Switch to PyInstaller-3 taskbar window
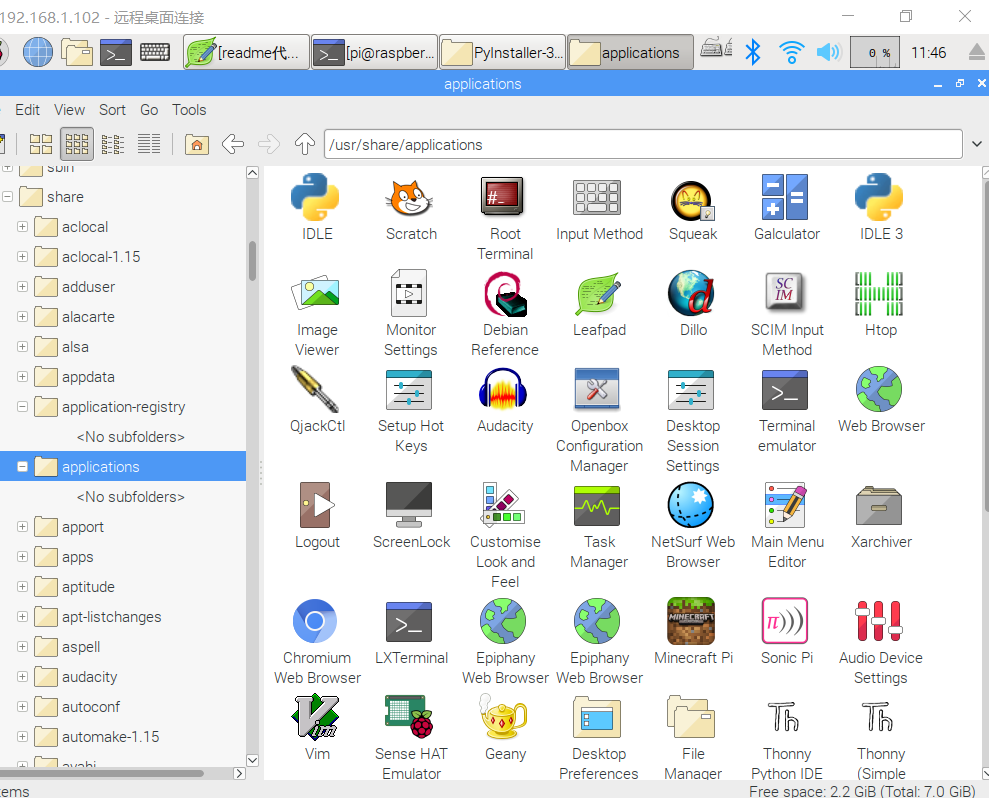The height and width of the screenshot is (798, 989). (x=502, y=52)
